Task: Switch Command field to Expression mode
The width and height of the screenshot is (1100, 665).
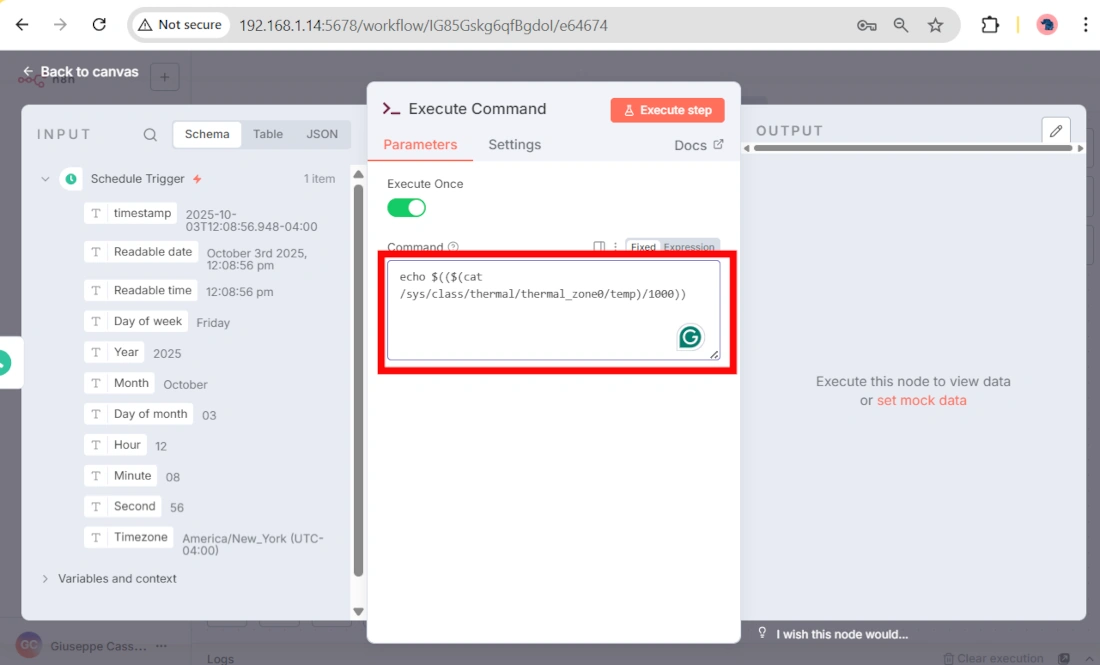Action: coord(689,247)
